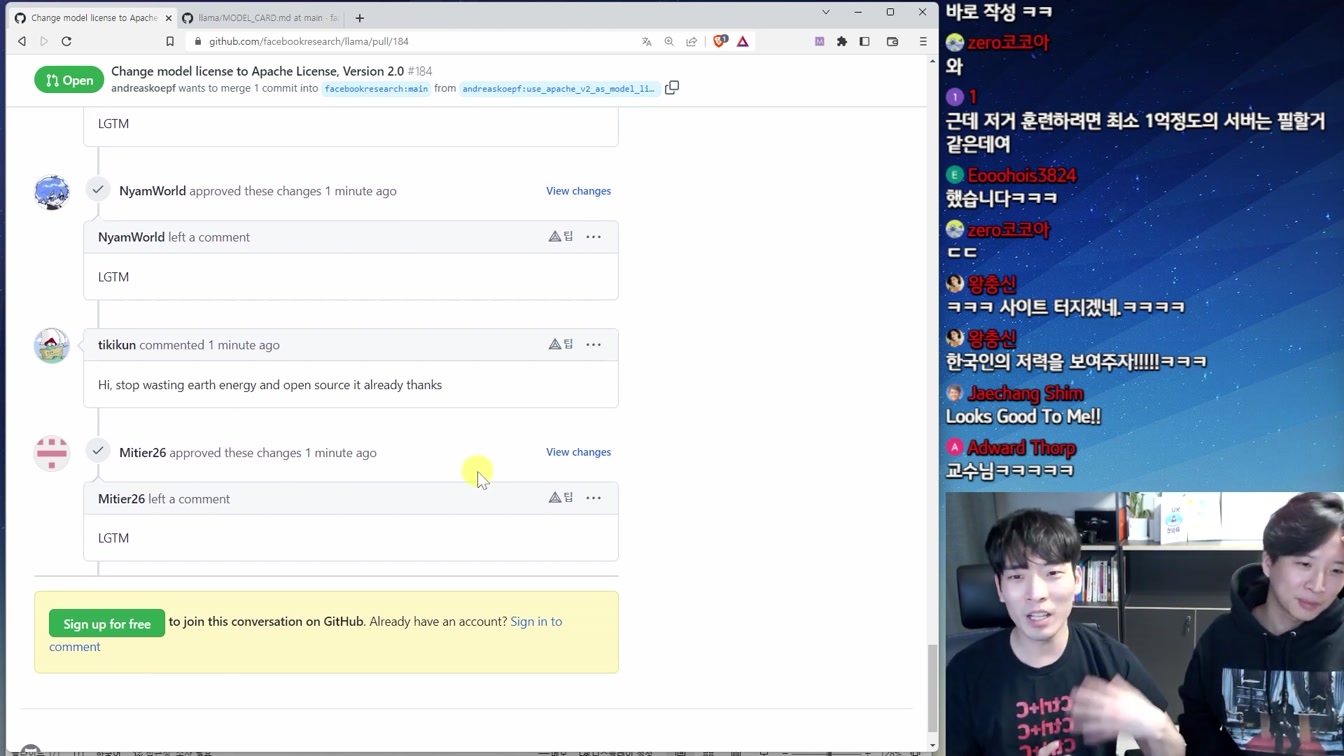Open the Extensions puzzle piece menu

pyautogui.click(x=842, y=41)
